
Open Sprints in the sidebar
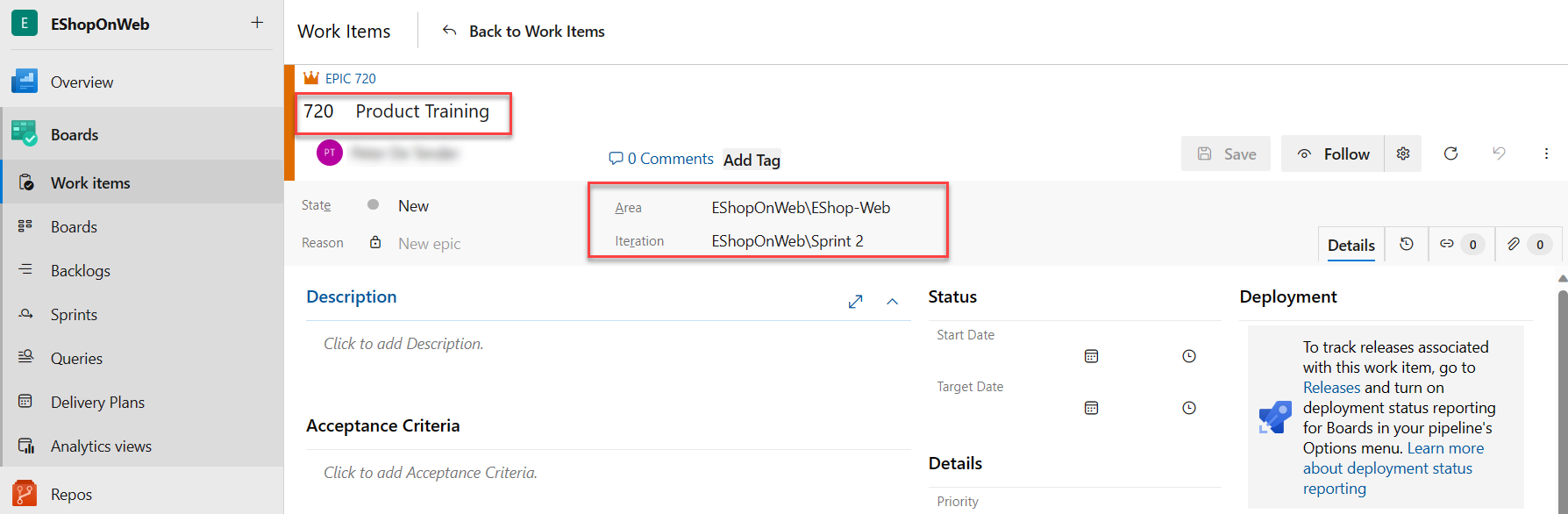74,315
